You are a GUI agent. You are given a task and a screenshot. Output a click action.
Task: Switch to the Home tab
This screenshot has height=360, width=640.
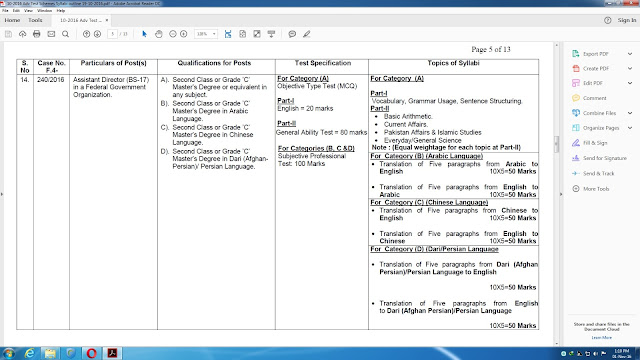click(x=12, y=20)
